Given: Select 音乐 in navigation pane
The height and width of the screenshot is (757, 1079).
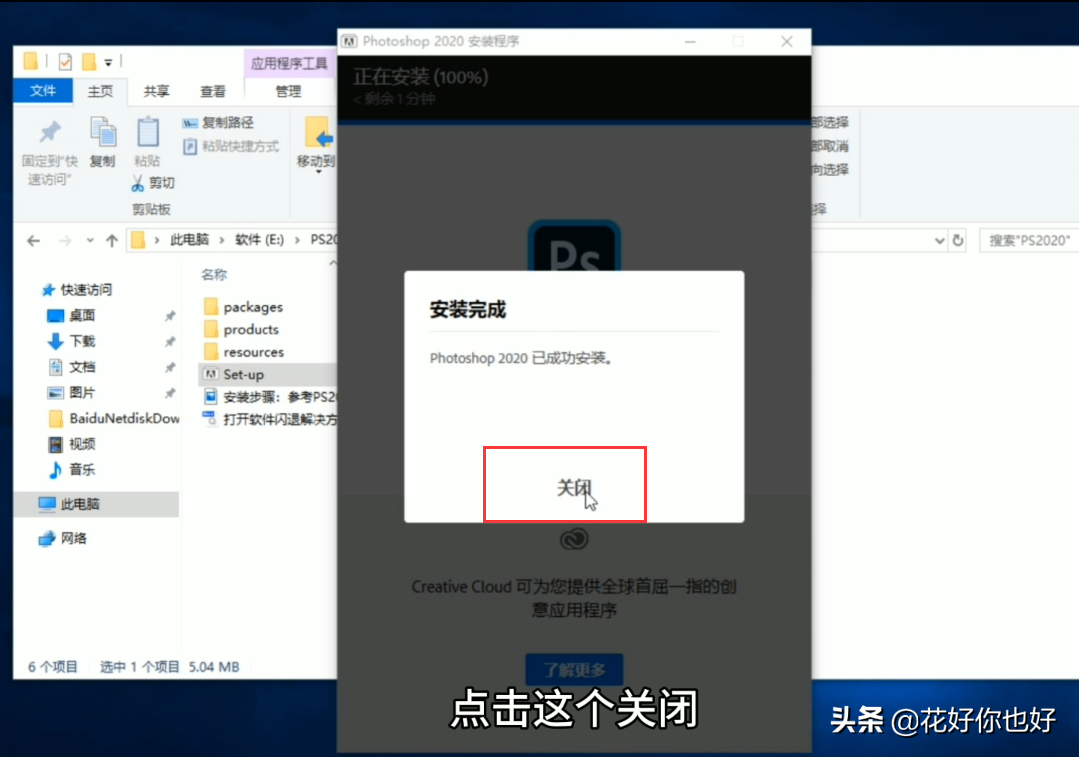Looking at the screenshot, I should (x=71, y=469).
